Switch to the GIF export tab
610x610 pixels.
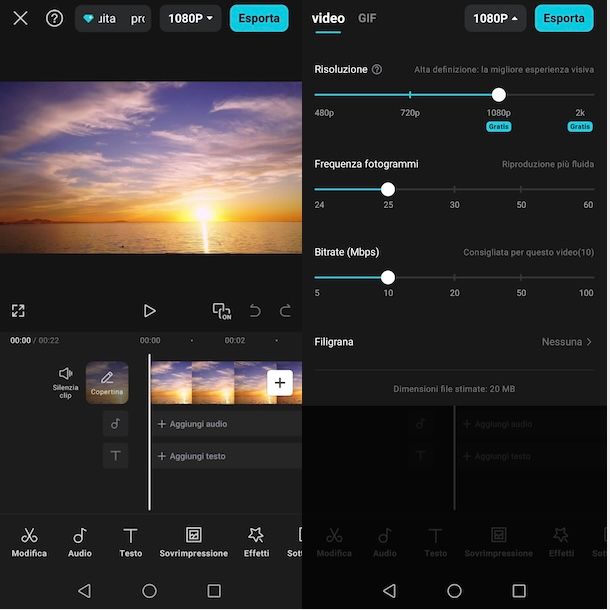point(367,18)
